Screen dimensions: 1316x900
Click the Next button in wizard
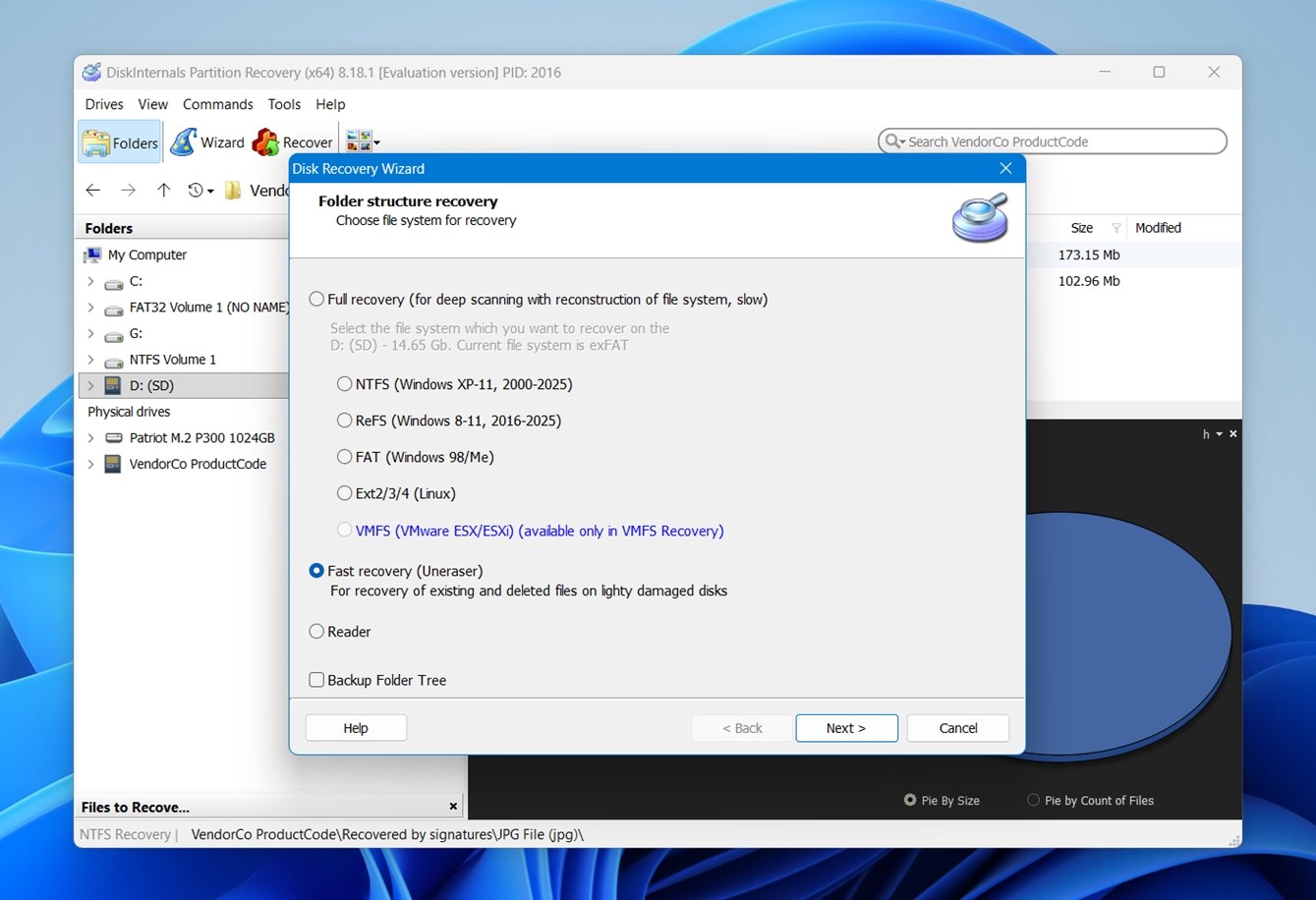click(846, 728)
